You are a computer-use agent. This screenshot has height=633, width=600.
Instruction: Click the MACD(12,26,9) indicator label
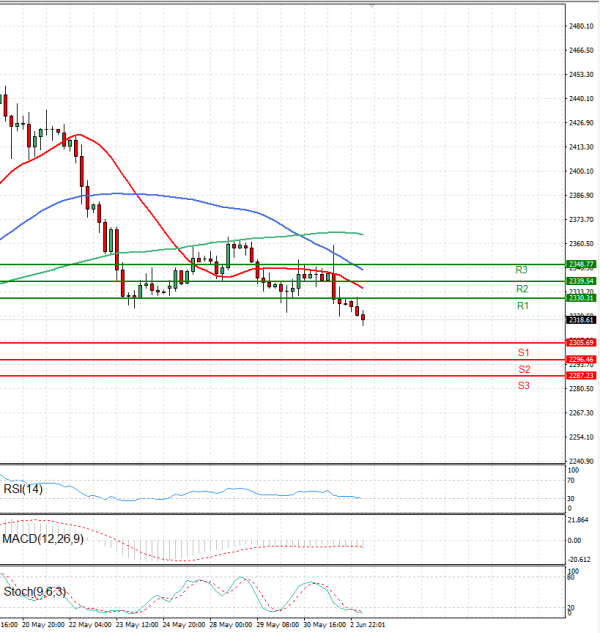[x=43, y=539]
